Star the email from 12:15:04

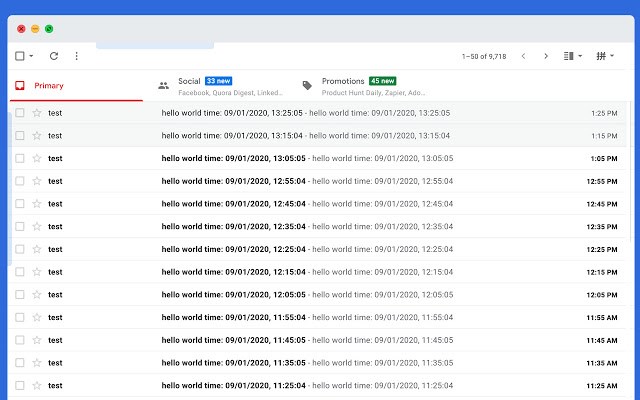click(37, 272)
